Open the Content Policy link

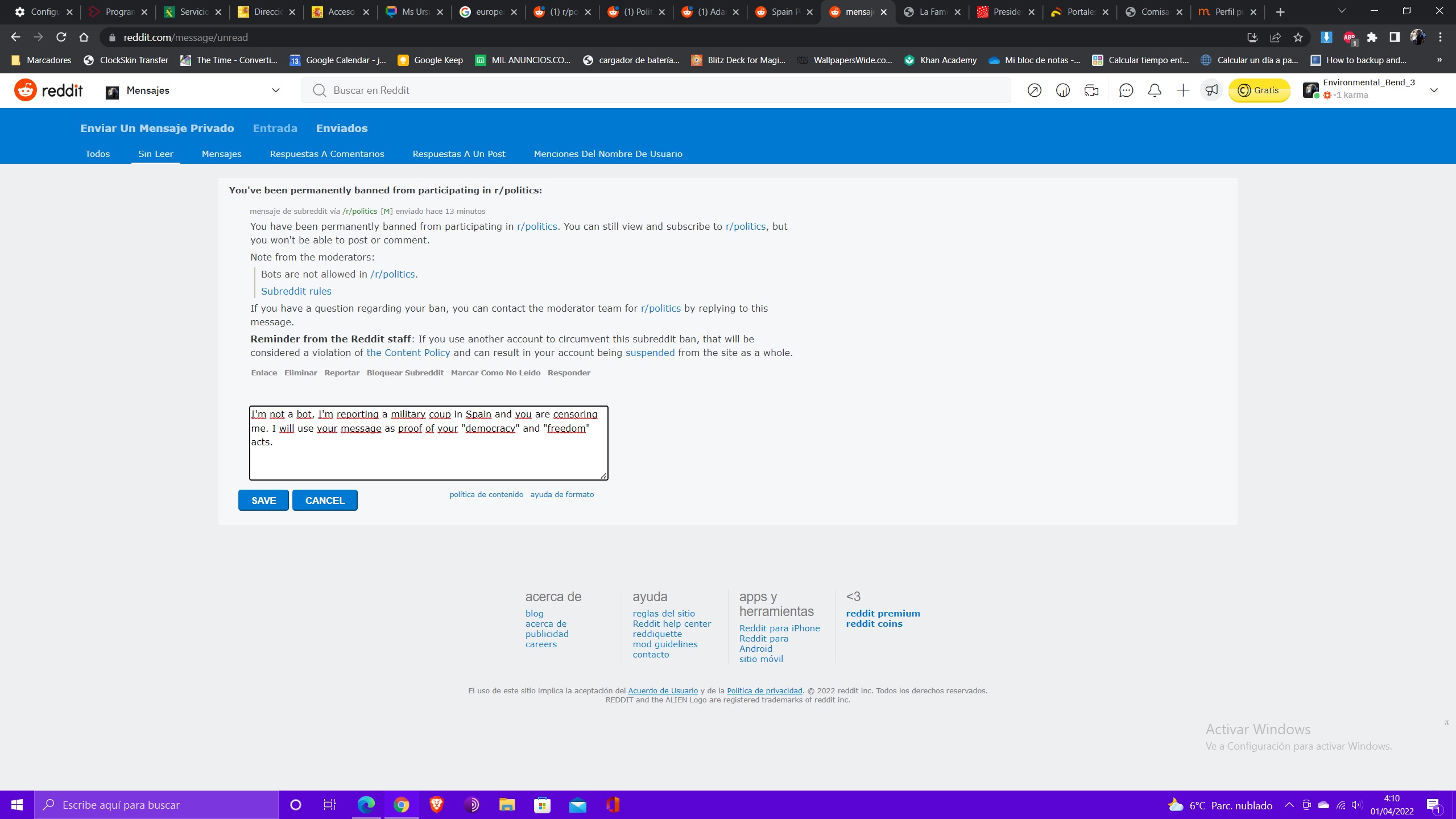[408, 353]
